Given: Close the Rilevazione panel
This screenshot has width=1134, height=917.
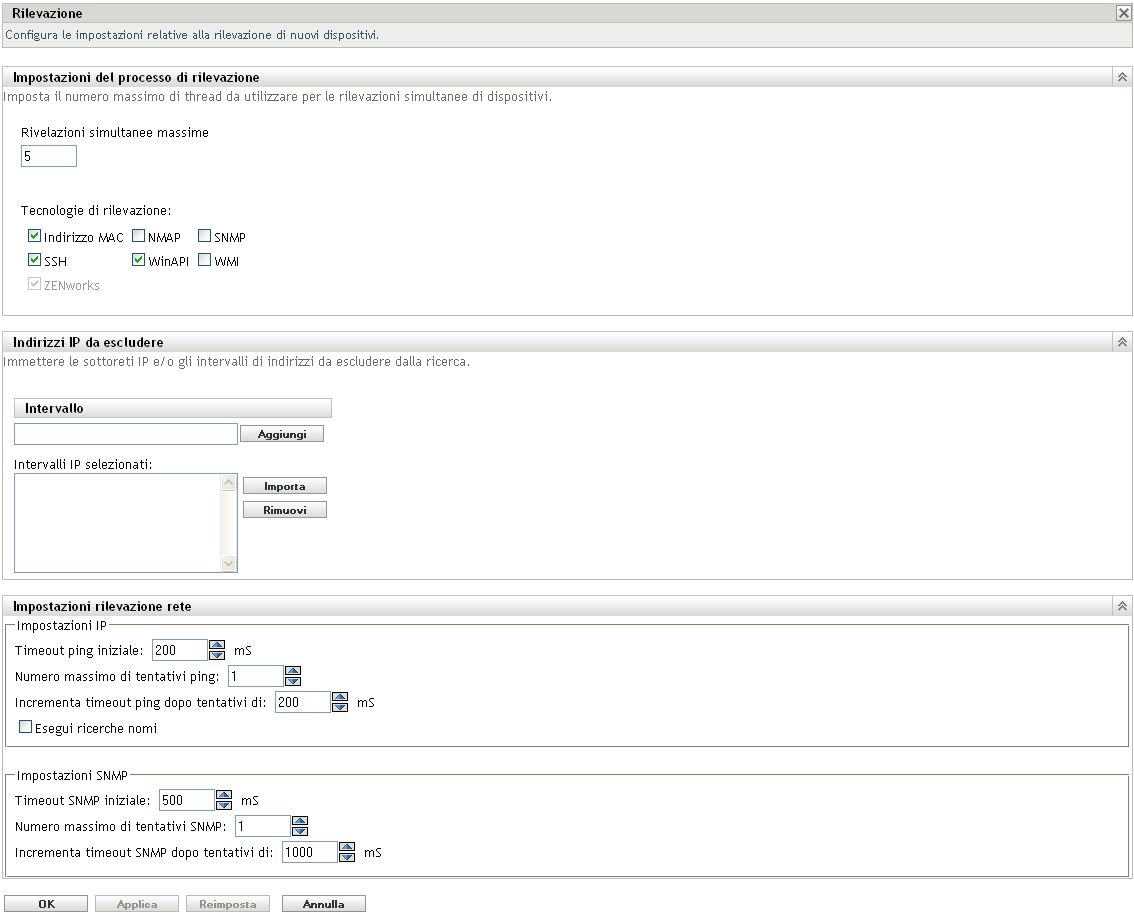Looking at the screenshot, I should pyautogui.click(x=1123, y=13).
